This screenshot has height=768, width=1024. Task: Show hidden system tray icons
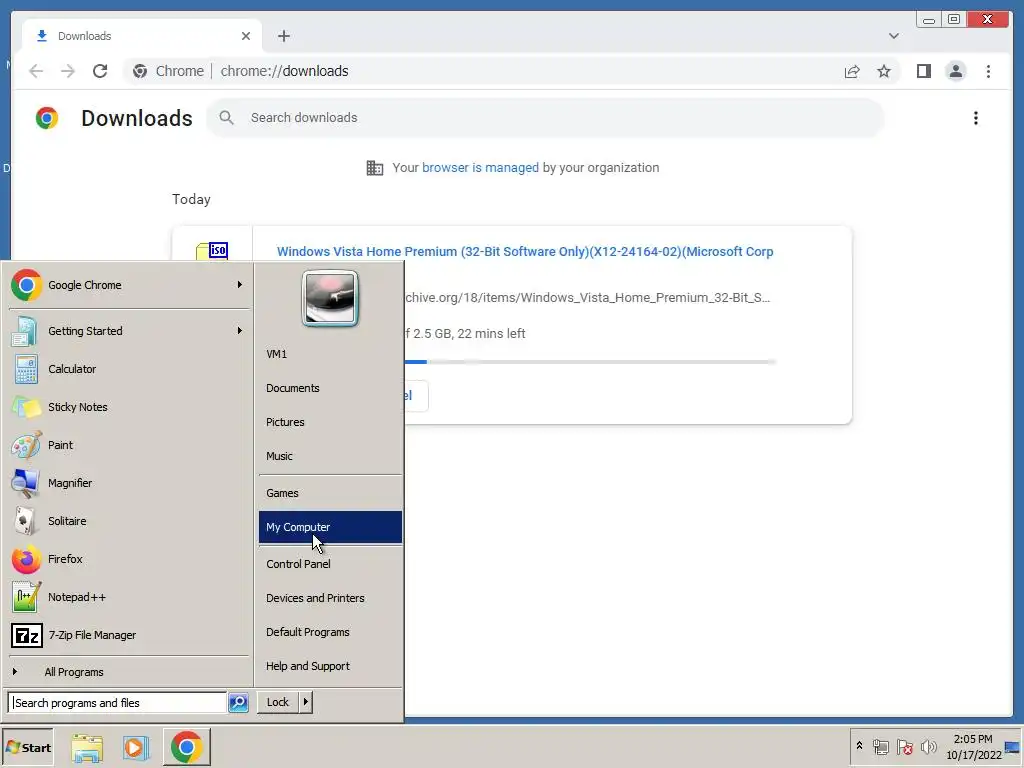pyautogui.click(x=859, y=746)
